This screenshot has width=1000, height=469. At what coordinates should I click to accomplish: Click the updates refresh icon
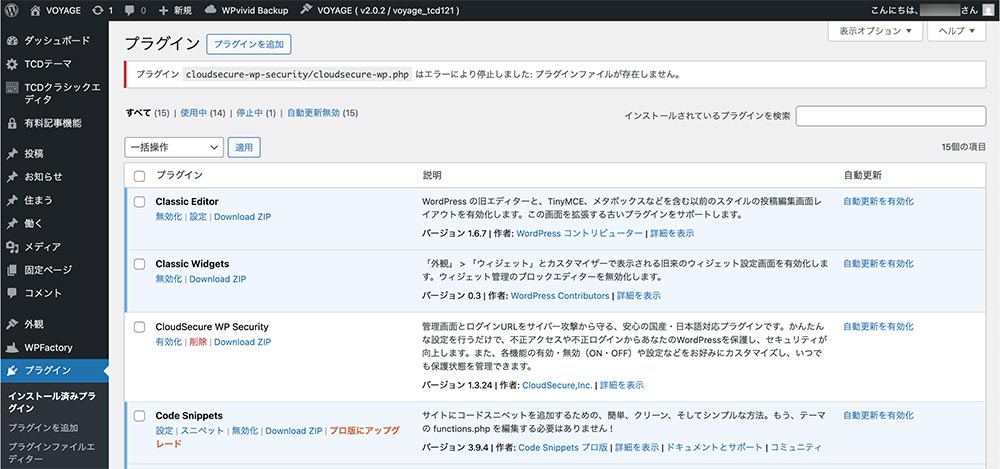[95, 10]
